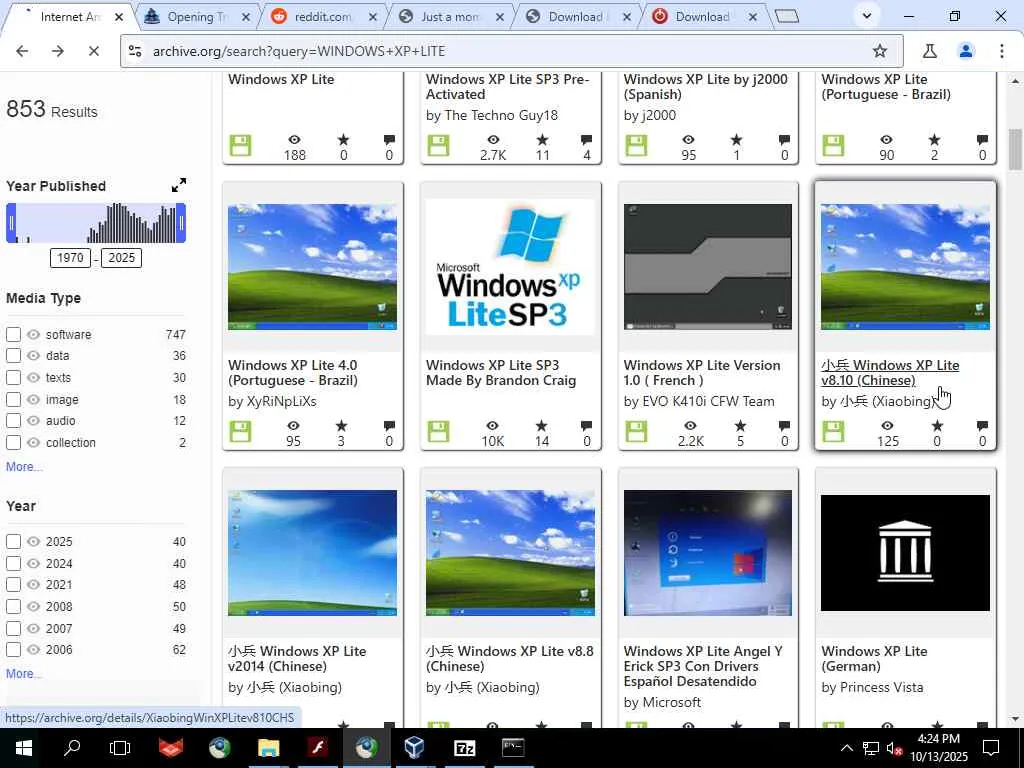Expand More years list
This screenshot has height=768, width=1024.
tap(24, 673)
